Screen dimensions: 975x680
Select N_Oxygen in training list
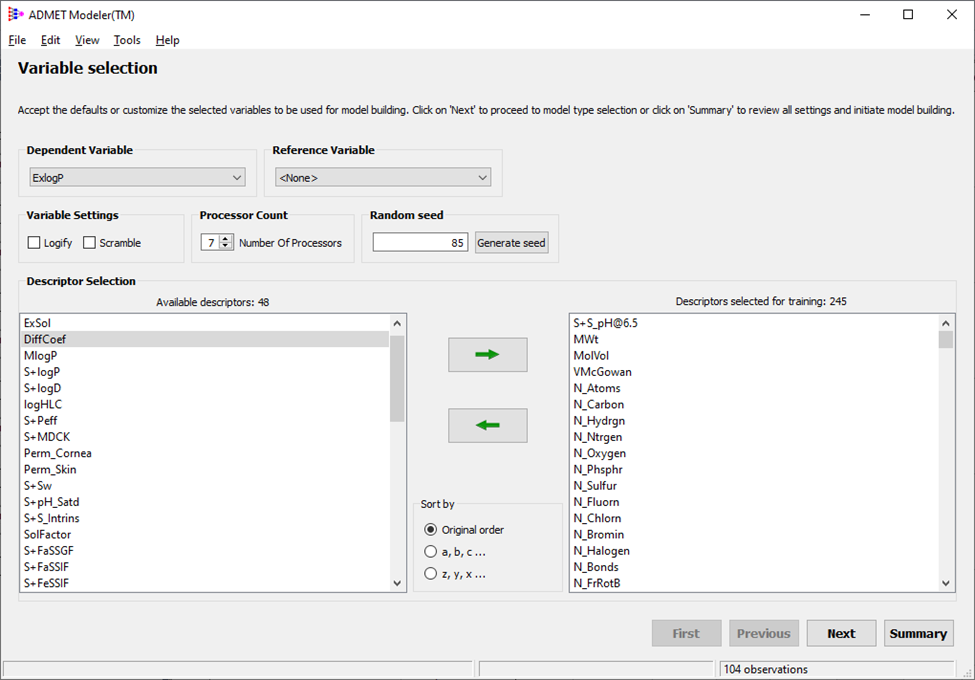point(754,453)
